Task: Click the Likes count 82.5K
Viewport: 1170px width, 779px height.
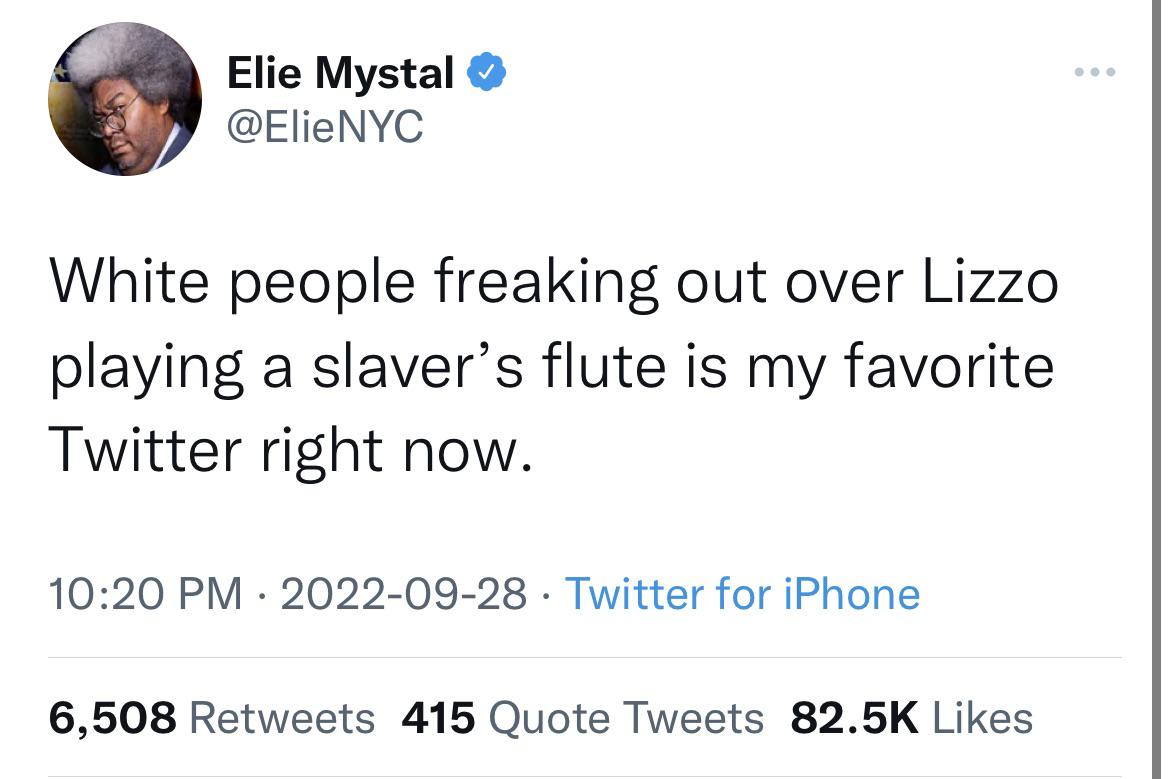Action: coord(855,717)
